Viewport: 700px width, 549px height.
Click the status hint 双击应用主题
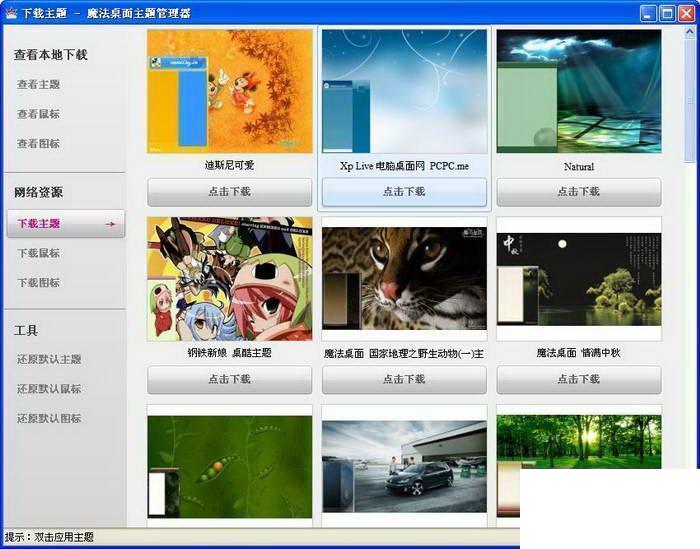coord(64,537)
